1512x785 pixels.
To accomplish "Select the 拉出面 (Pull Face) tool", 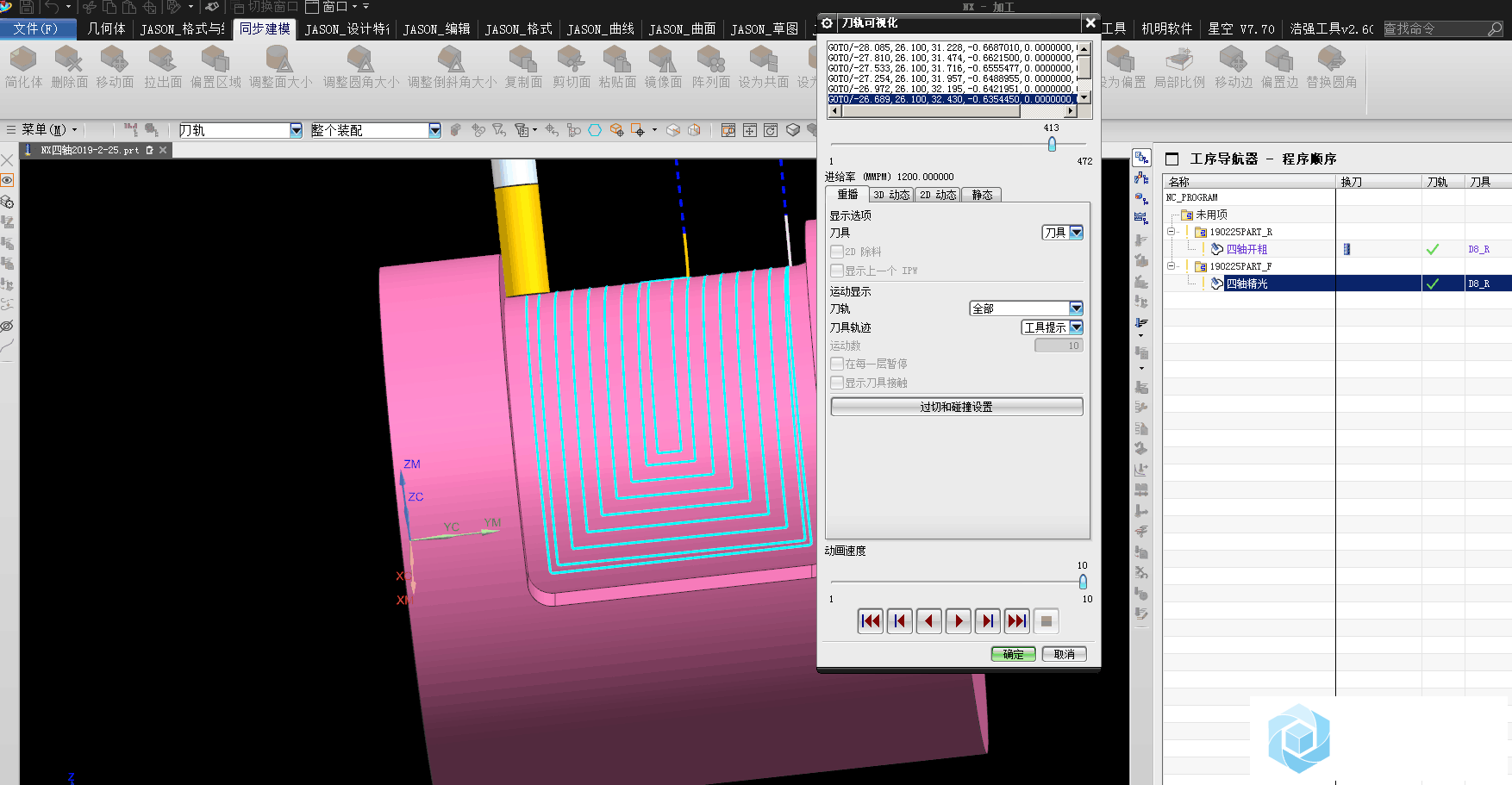I will (x=163, y=59).
